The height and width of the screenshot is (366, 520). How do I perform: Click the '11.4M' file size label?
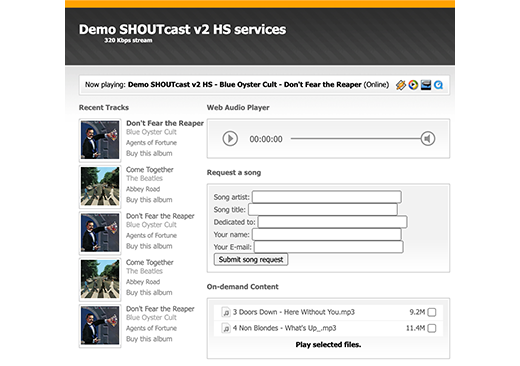pos(415,328)
